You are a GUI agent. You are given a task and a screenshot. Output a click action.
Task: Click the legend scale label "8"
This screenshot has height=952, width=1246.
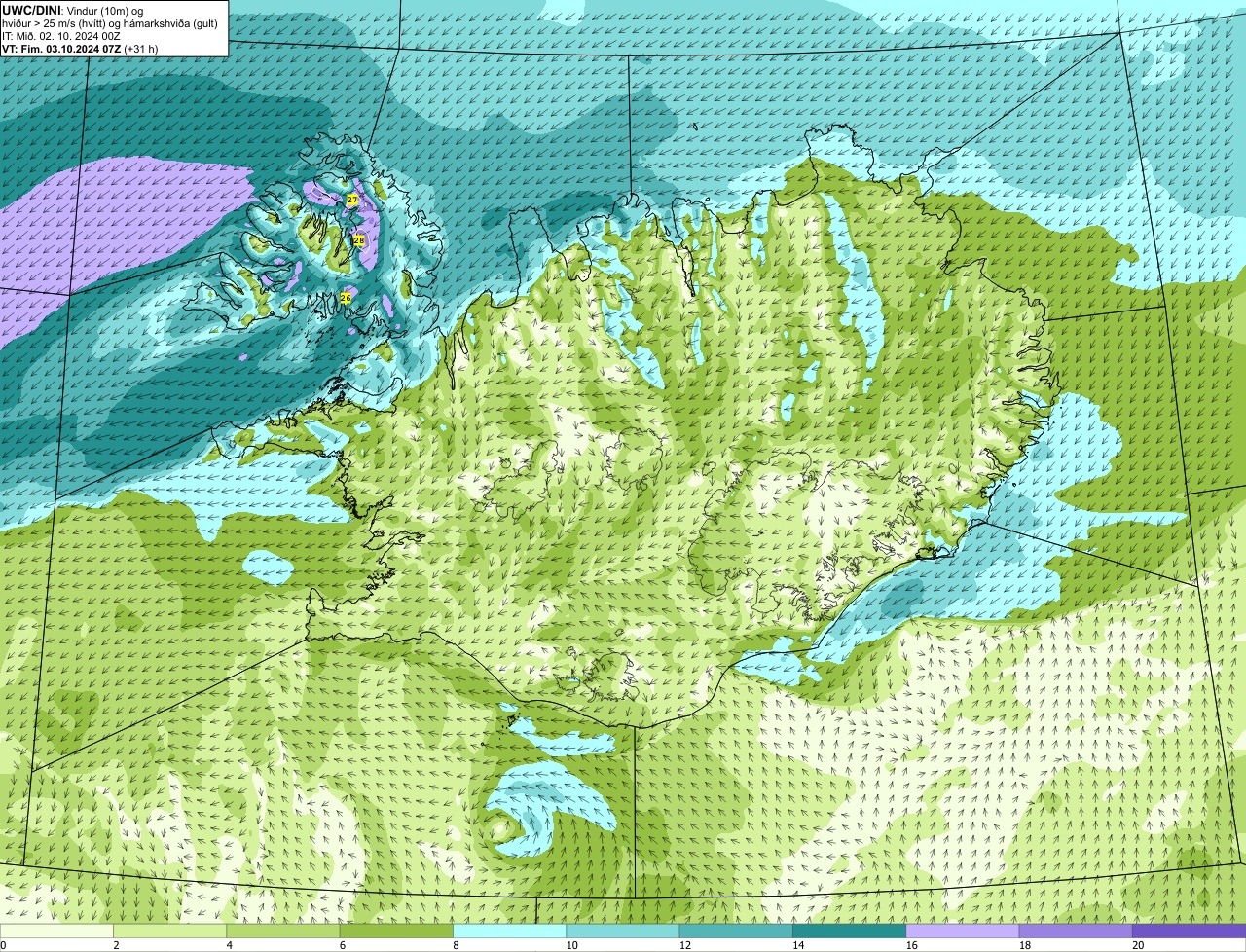[x=457, y=945]
